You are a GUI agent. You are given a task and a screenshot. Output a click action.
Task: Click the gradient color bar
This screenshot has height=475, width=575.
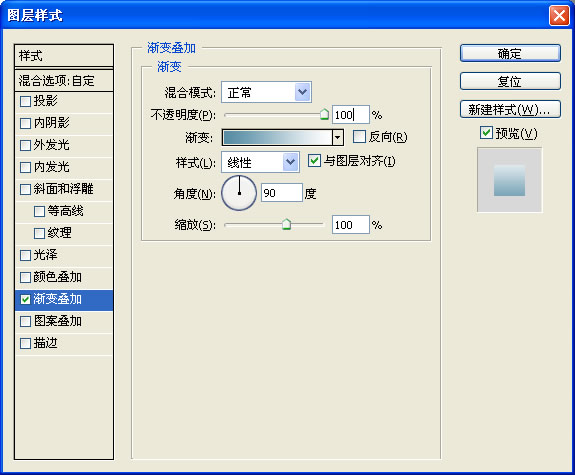[x=277, y=138]
